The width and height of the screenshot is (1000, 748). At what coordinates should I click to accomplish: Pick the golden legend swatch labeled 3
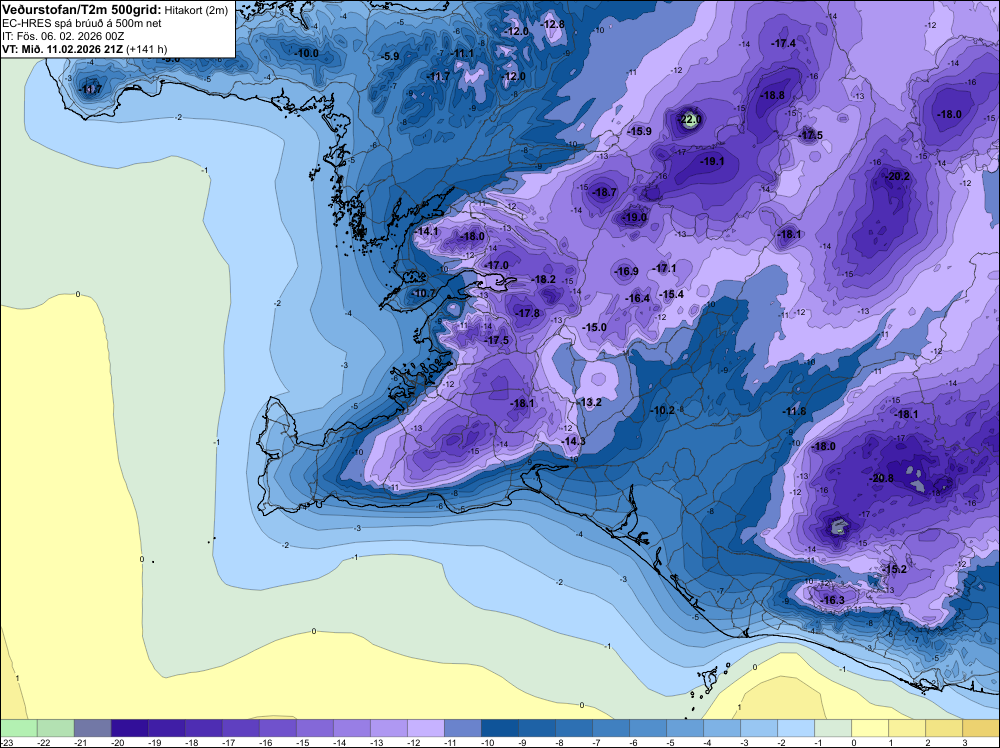point(981,728)
